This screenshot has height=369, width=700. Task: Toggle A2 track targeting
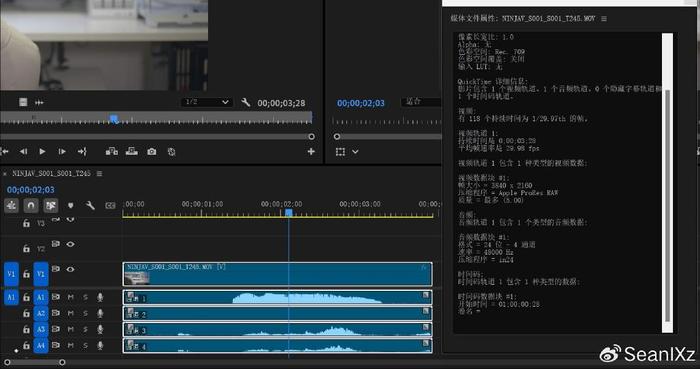41,313
